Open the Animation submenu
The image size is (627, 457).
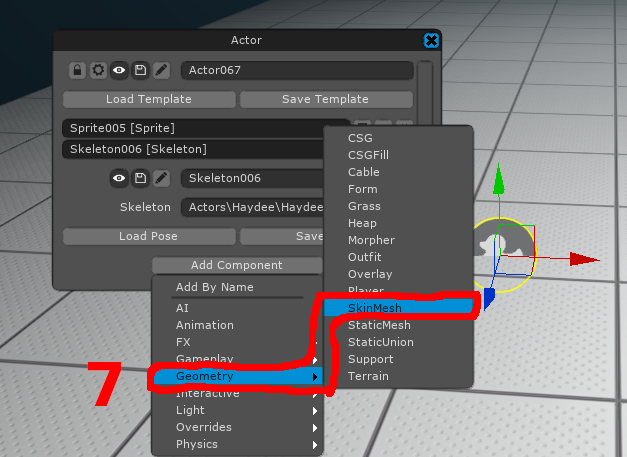coord(237,325)
